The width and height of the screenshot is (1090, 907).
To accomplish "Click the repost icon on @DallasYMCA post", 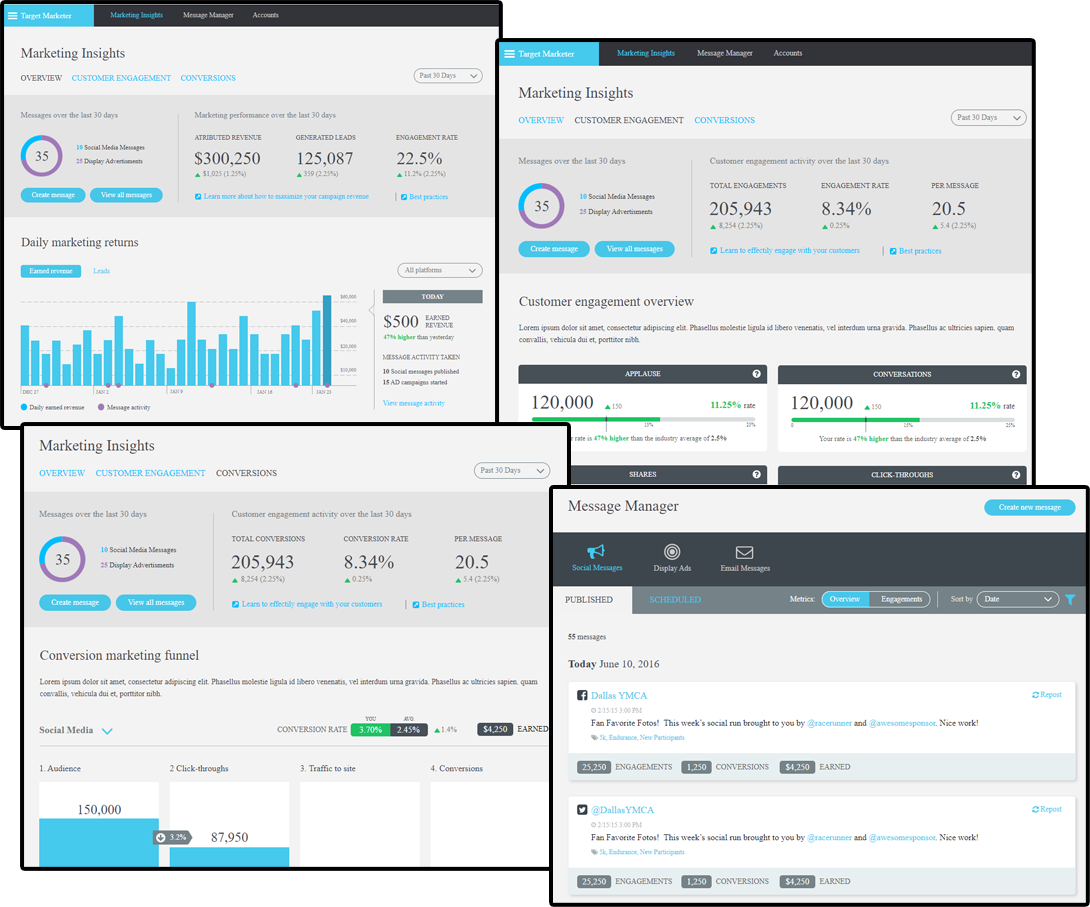I will tap(1035, 810).
